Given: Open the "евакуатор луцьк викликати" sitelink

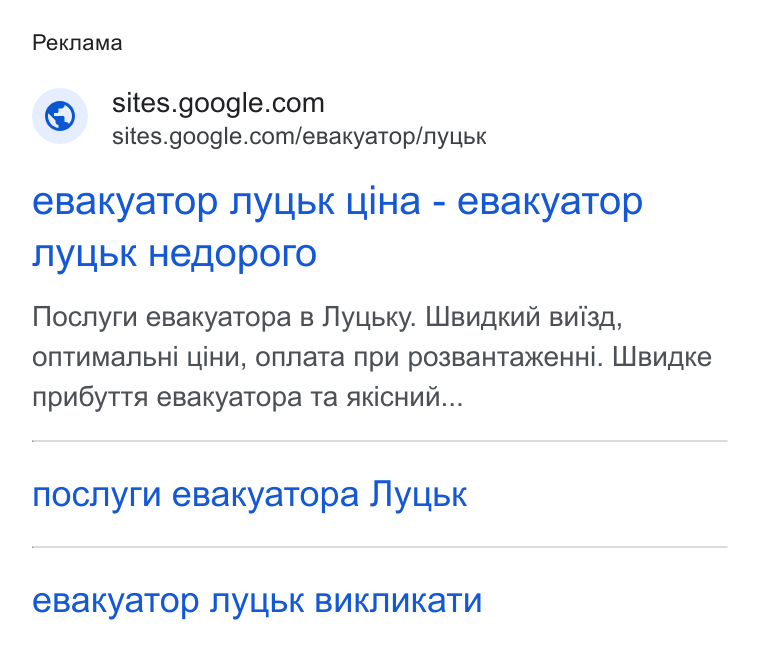Looking at the screenshot, I should 257,601.
